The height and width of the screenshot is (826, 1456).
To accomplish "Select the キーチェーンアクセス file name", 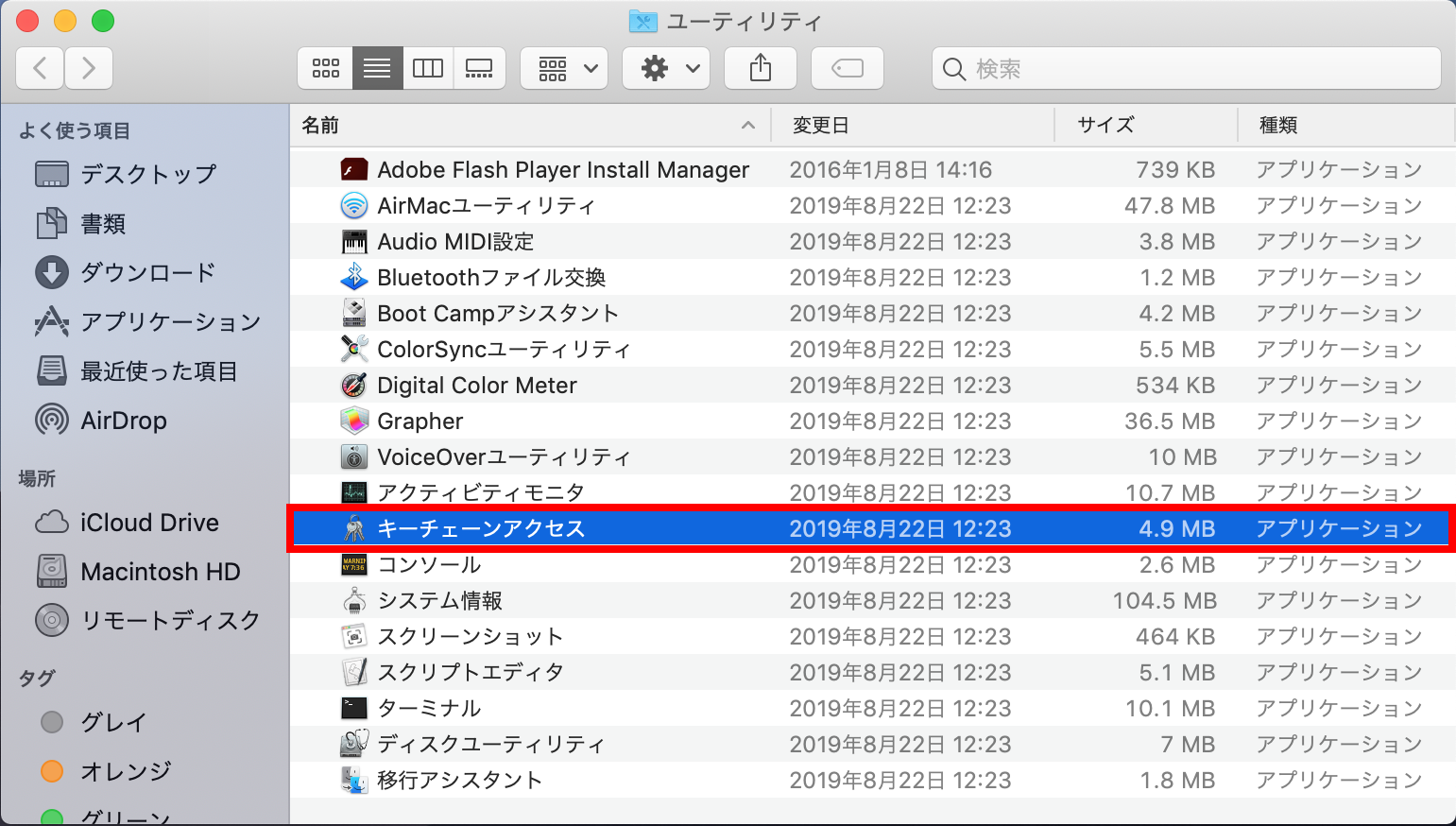I will click(x=481, y=529).
